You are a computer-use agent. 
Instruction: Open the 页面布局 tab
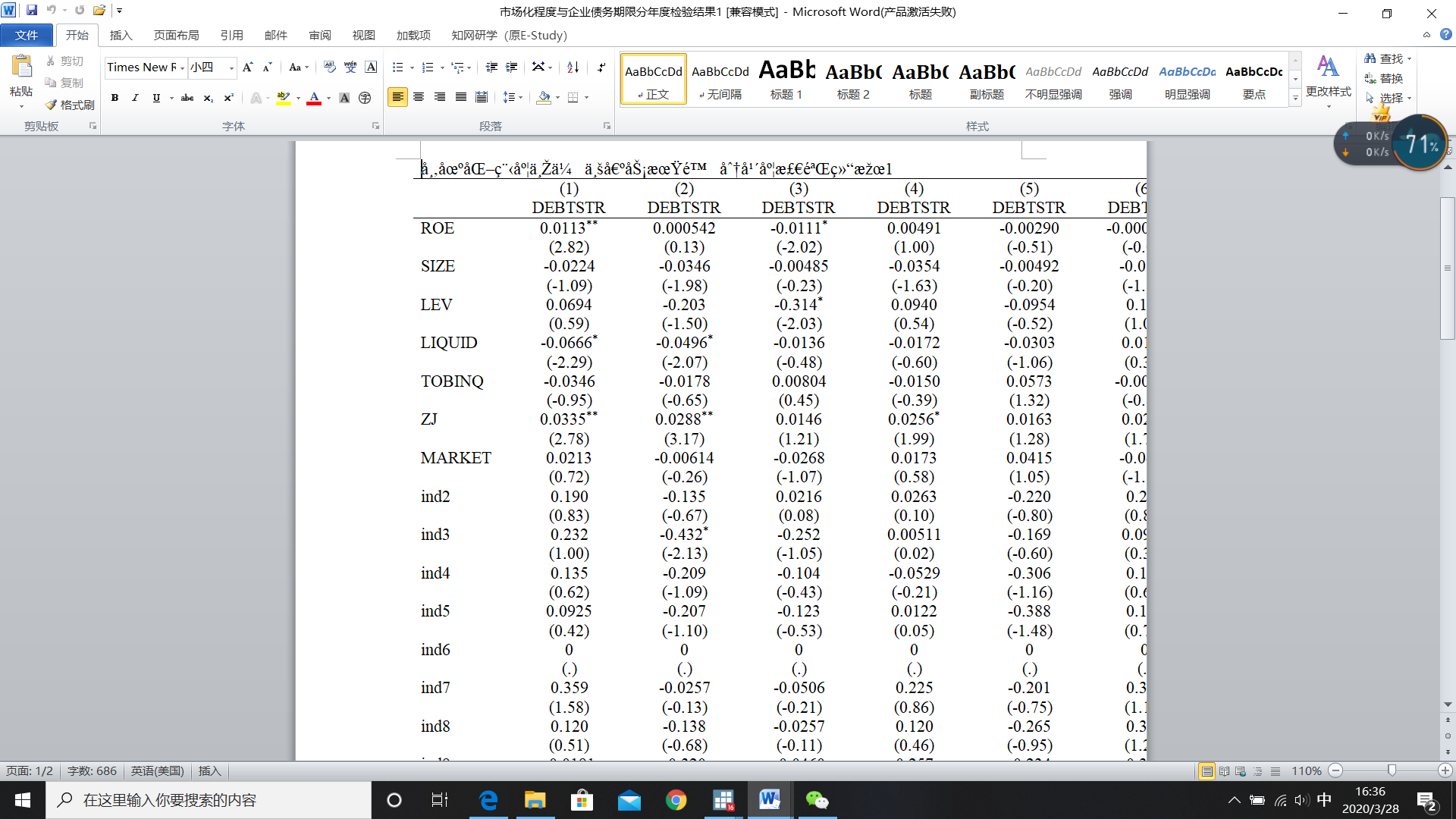[176, 36]
